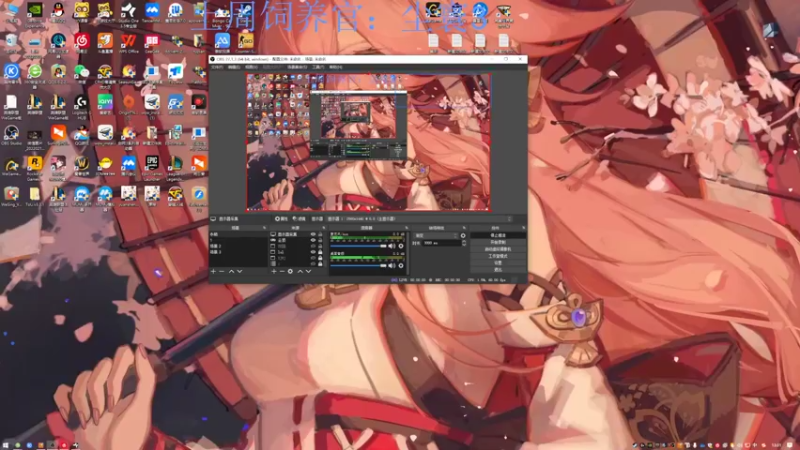Click Properties (属性) in the source toolbar
This screenshot has width=800, height=450.
(x=282, y=219)
